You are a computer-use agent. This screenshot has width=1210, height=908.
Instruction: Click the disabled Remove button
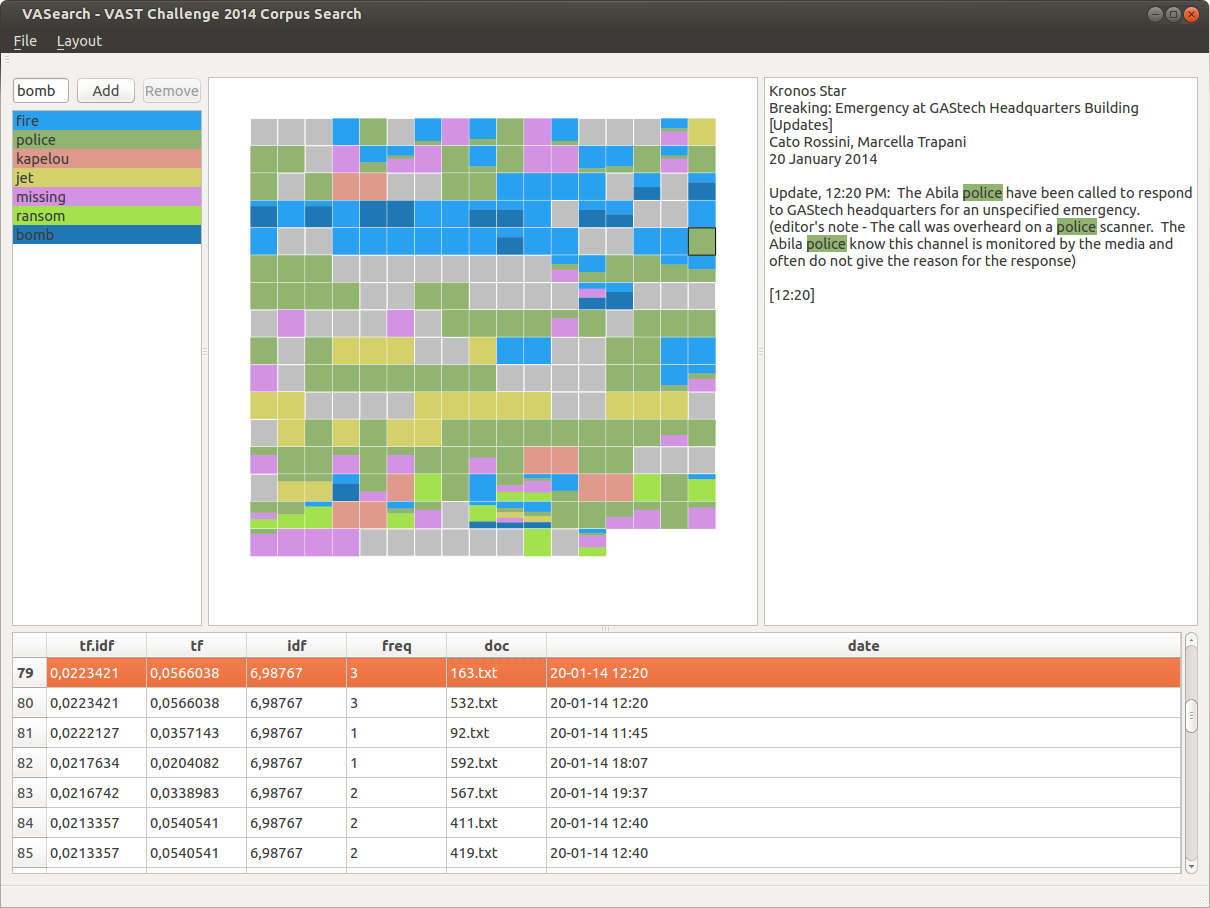[x=172, y=91]
